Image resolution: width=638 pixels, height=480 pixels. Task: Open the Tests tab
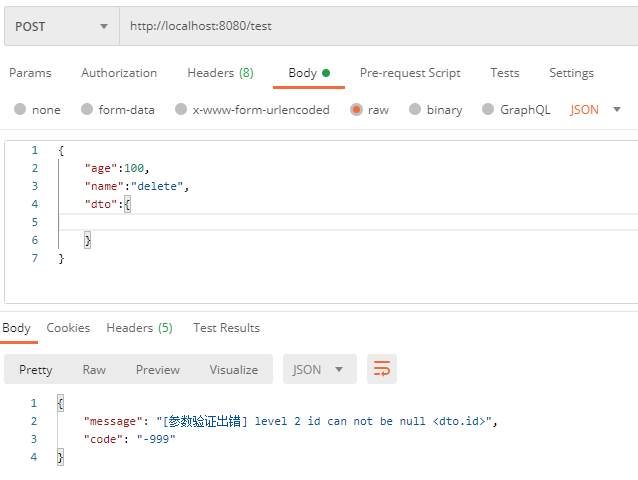coord(505,73)
